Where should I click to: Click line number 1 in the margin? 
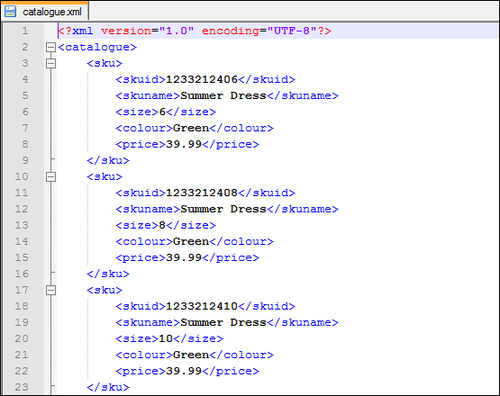coord(25,31)
